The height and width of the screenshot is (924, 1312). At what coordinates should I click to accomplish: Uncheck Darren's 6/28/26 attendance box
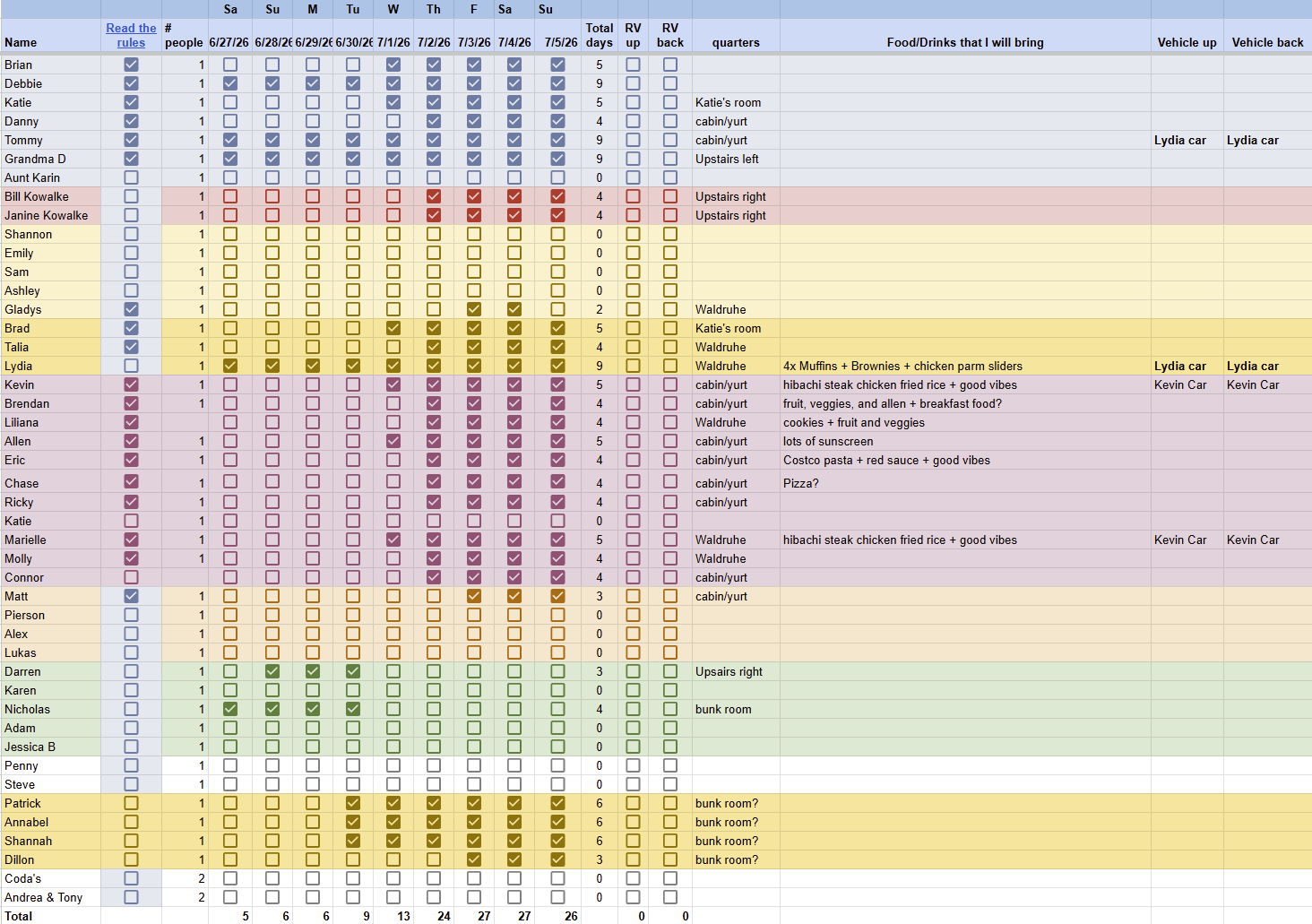point(272,671)
